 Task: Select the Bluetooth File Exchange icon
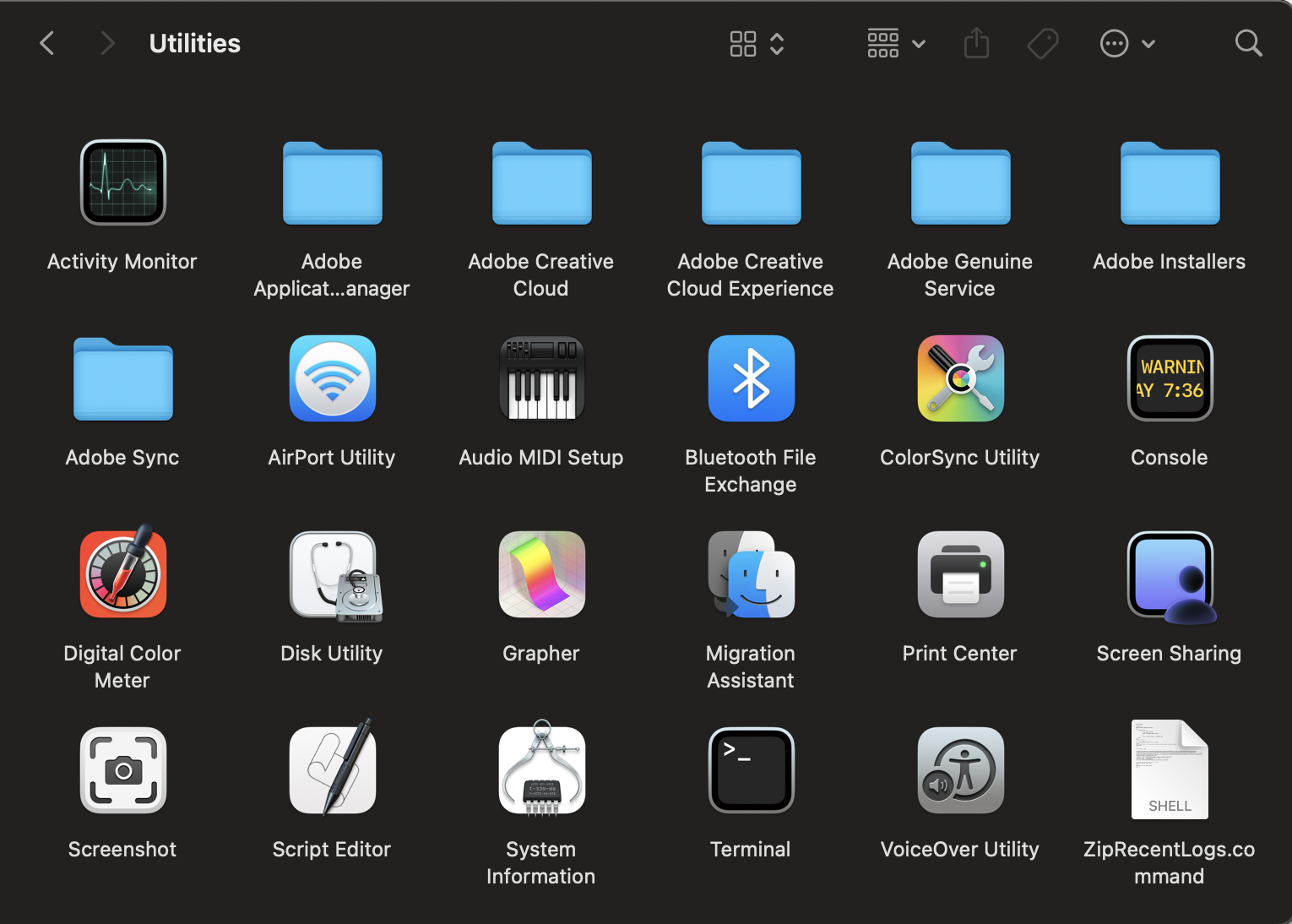click(751, 378)
